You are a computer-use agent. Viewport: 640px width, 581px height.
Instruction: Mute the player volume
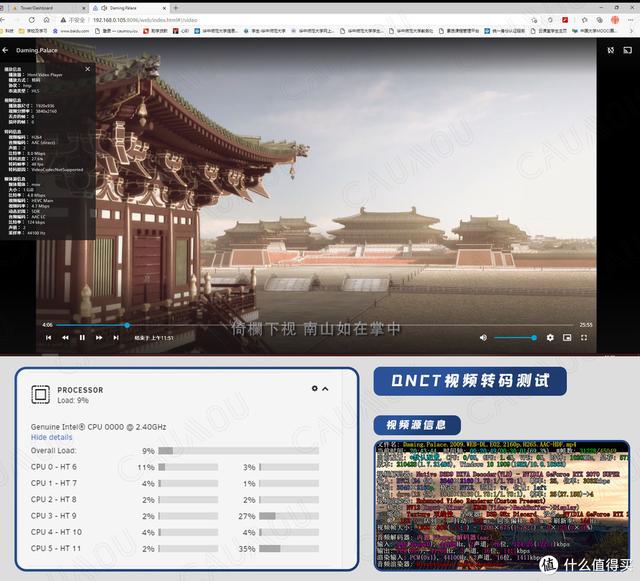(483, 338)
